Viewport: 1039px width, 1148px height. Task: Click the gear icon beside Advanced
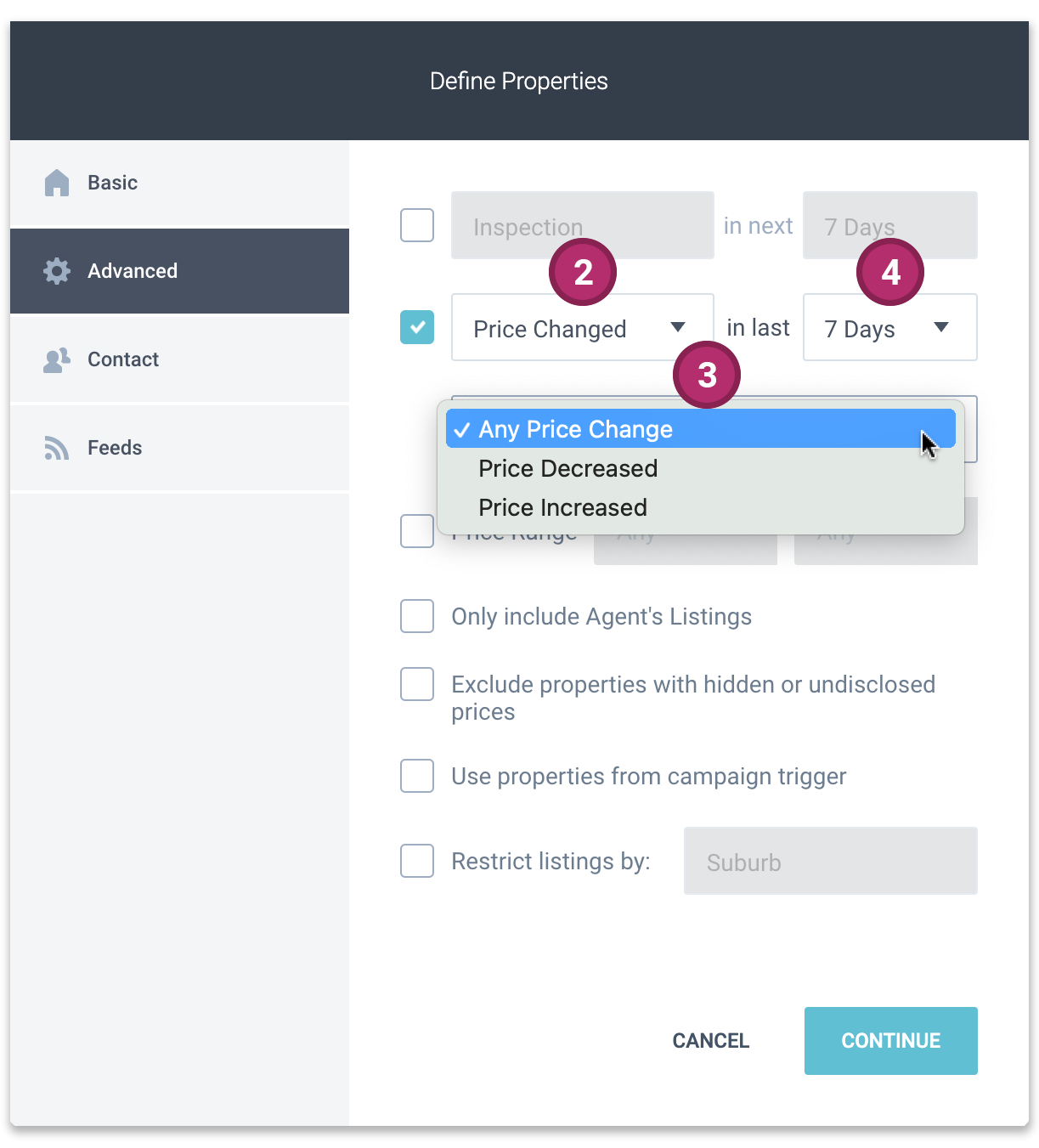[x=57, y=271]
